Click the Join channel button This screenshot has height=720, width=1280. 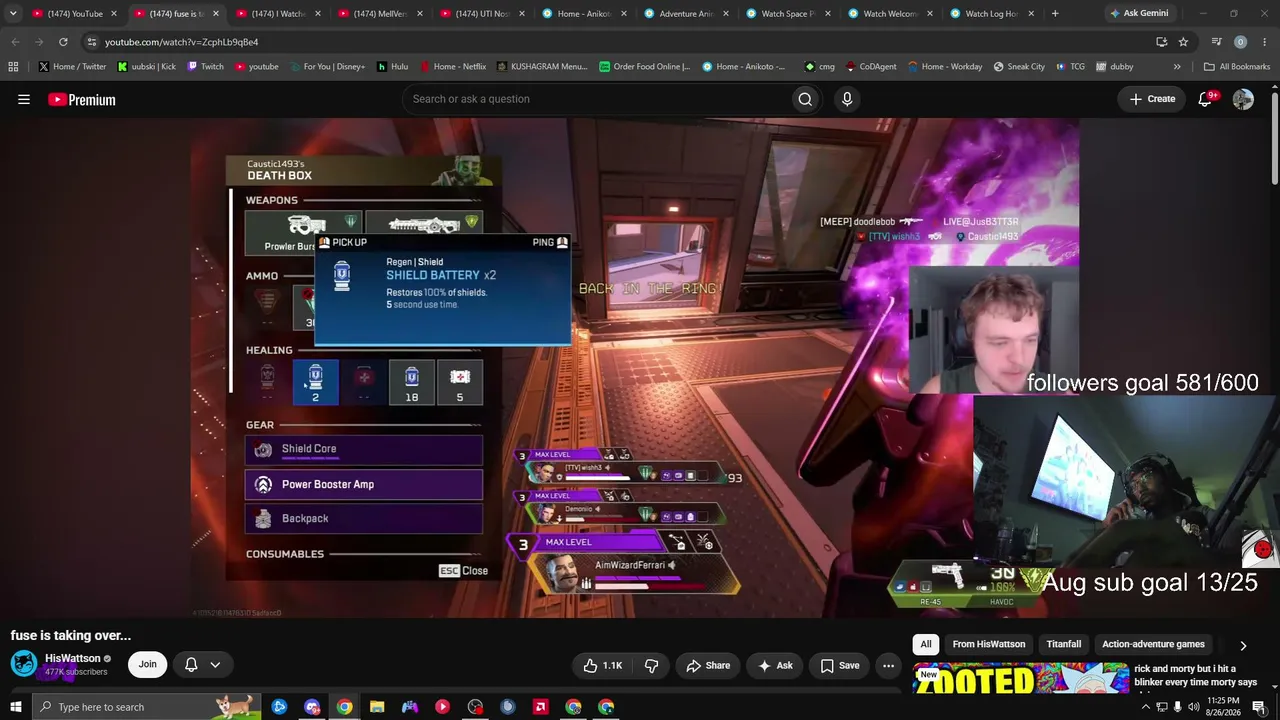(x=148, y=664)
